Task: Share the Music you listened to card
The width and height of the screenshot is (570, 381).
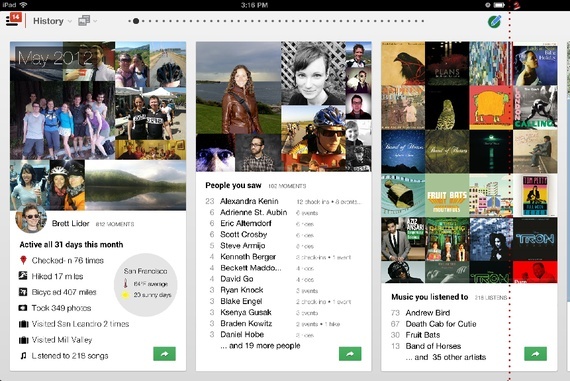Action: point(535,354)
